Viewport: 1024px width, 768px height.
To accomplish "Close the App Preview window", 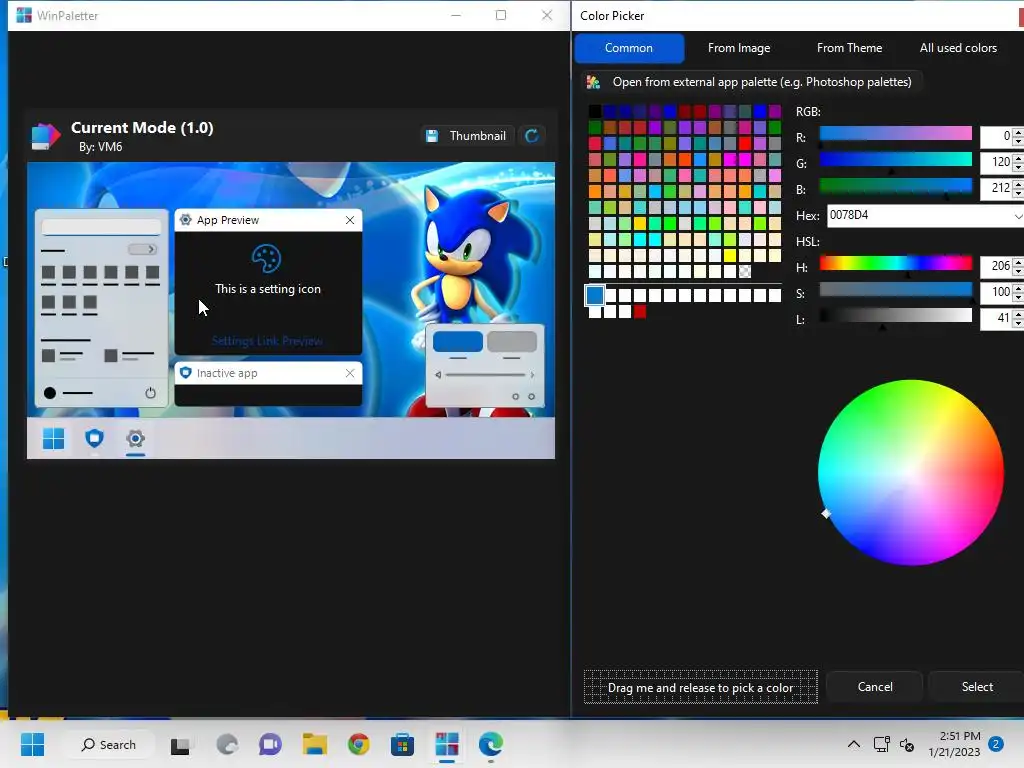I will click(350, 220).
